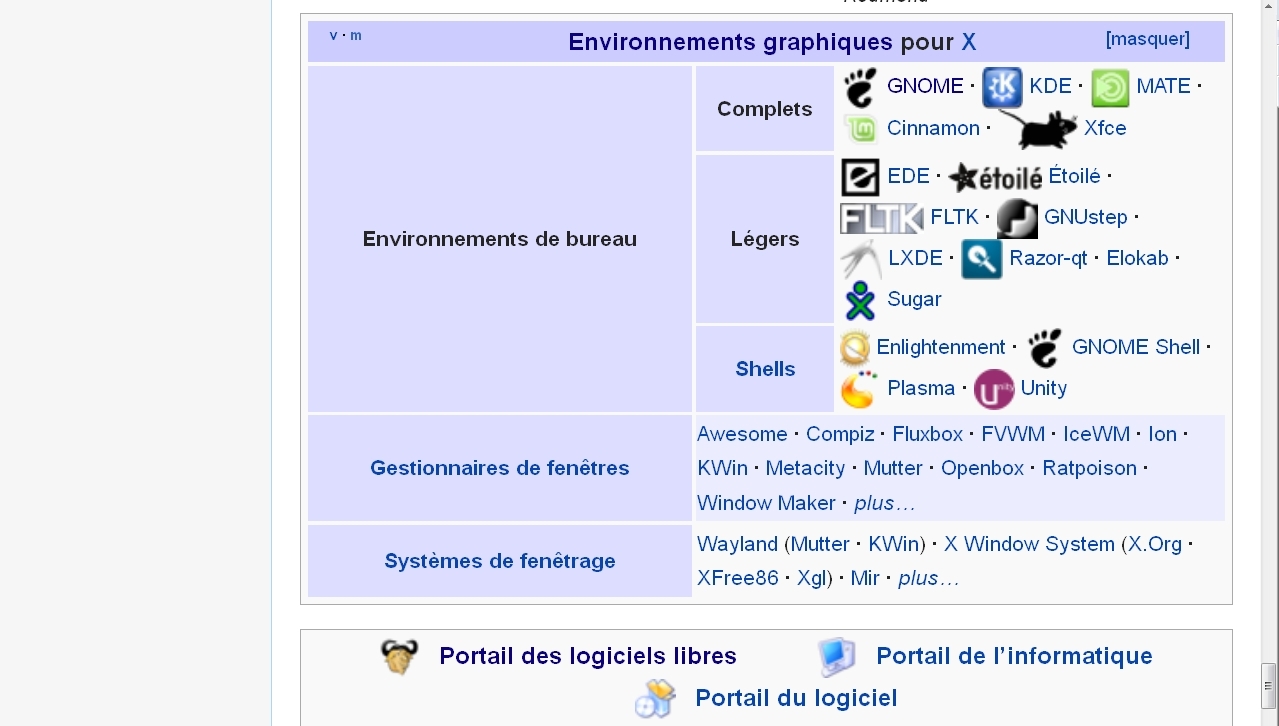Click the vertical scrollbar thumb
This screenshot has height=726, width=1279.
[1268, 686]
